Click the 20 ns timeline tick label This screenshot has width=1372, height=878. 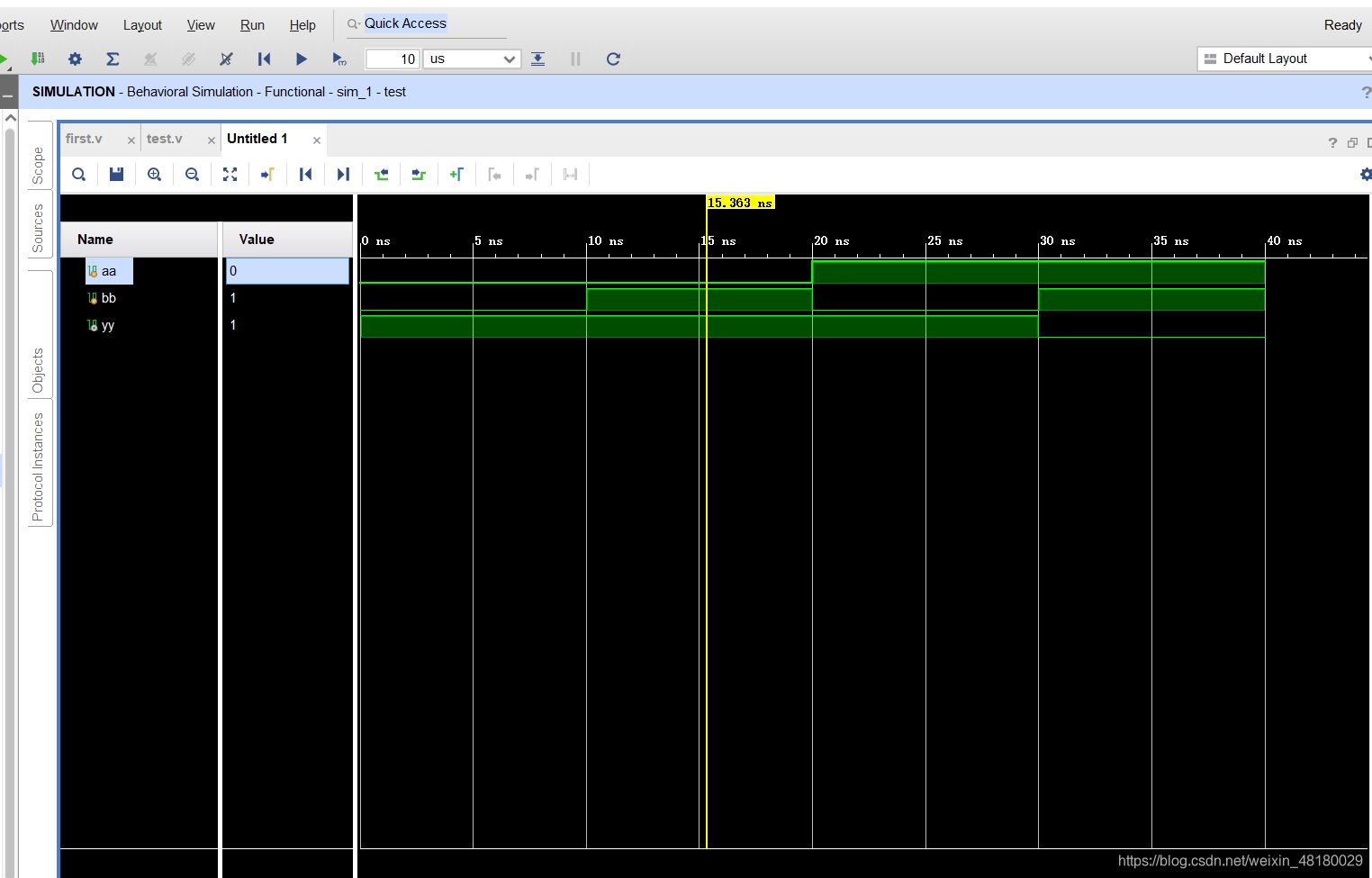(x=832, y=241)
